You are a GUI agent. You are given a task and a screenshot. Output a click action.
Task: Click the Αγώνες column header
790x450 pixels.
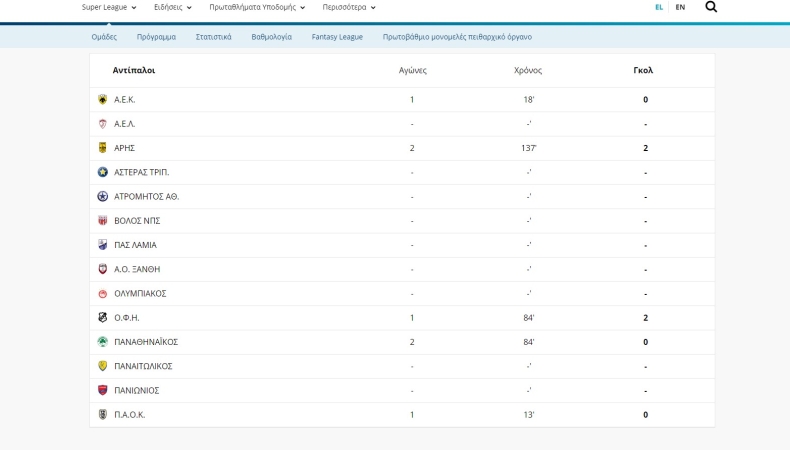pyautogui.click(x=413, y=70)
